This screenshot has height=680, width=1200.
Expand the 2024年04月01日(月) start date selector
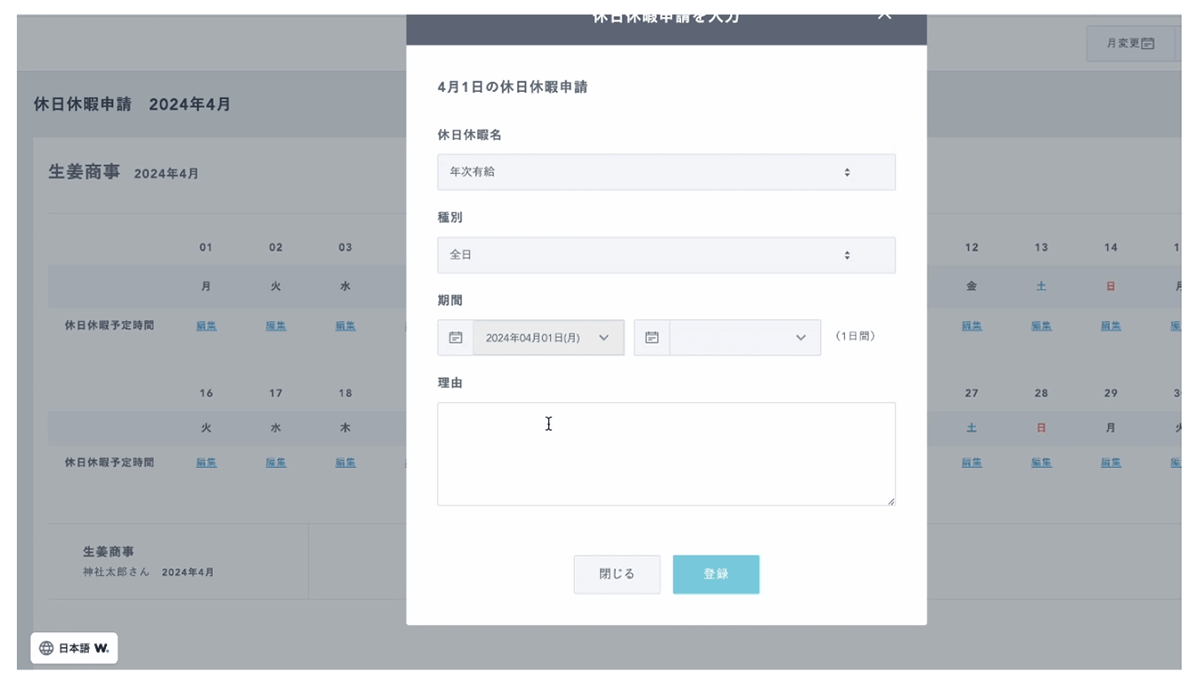click(548, 338)
